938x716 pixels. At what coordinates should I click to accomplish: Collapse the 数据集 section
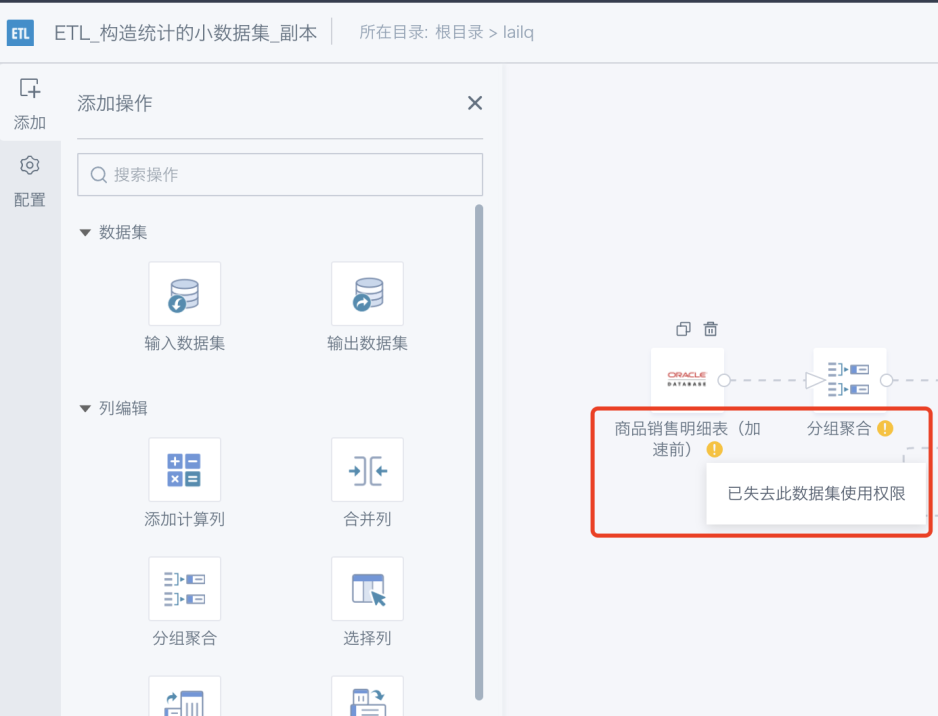(85, 232)
